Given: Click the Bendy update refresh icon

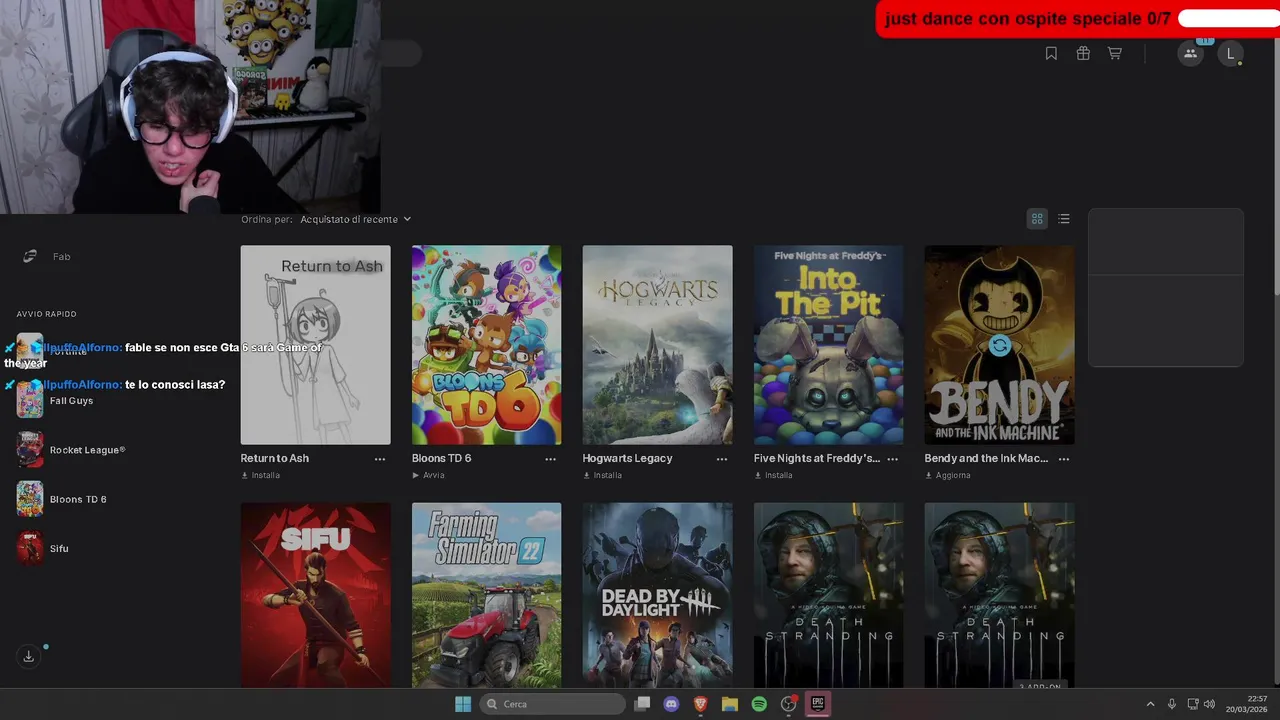Looking at the screenshot, I should click(1000, 346).
